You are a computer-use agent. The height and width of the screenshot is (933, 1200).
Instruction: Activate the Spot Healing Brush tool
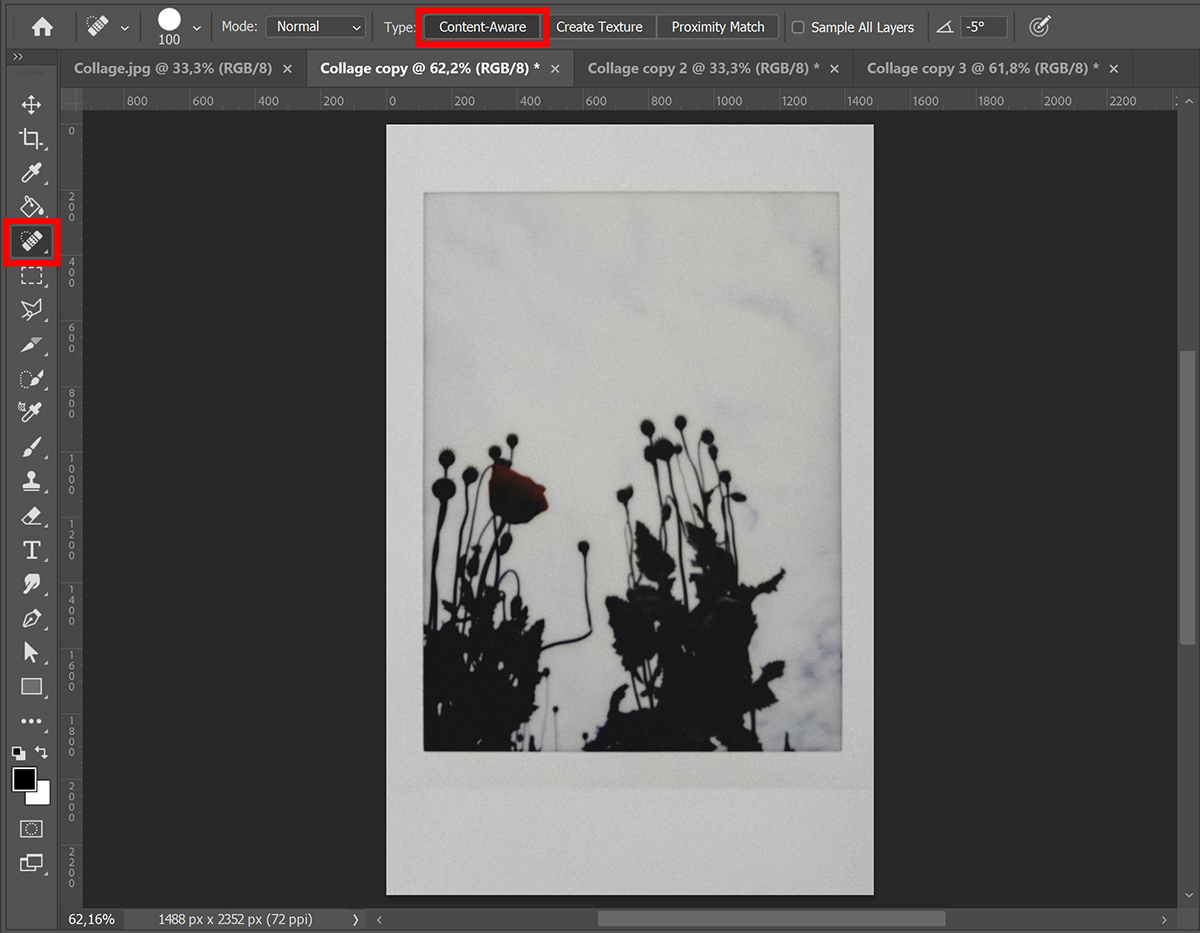point(31,242)
